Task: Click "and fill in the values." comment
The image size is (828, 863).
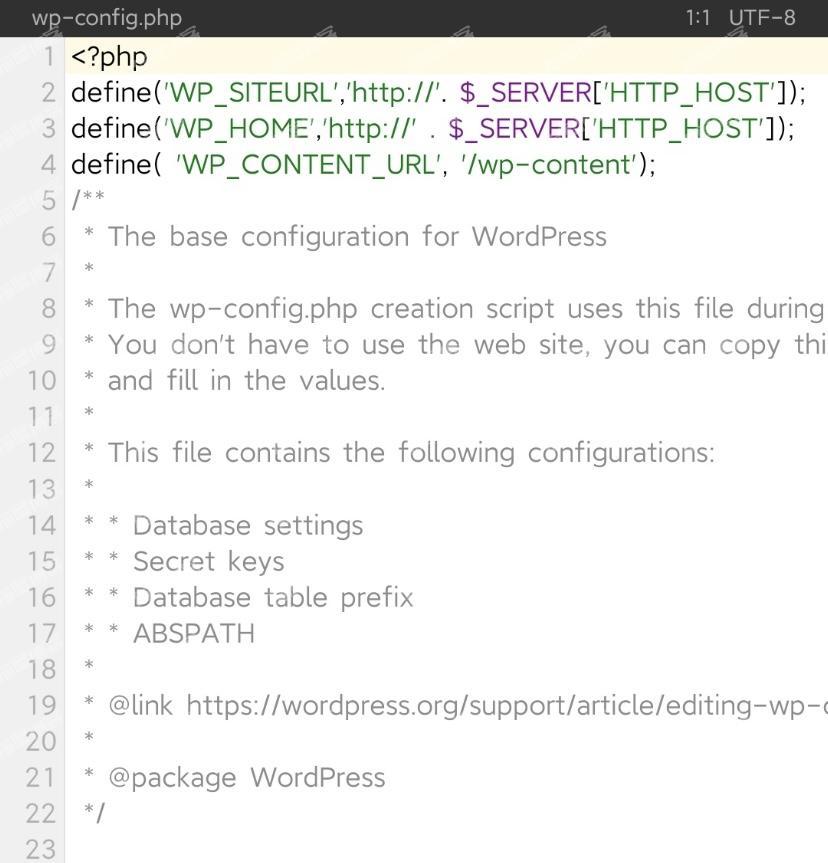Action: (x=246, y=381)
